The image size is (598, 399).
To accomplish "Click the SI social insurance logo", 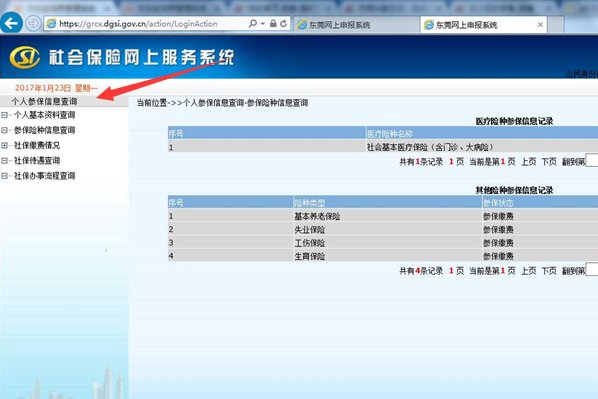I will [x=24, y=57].
